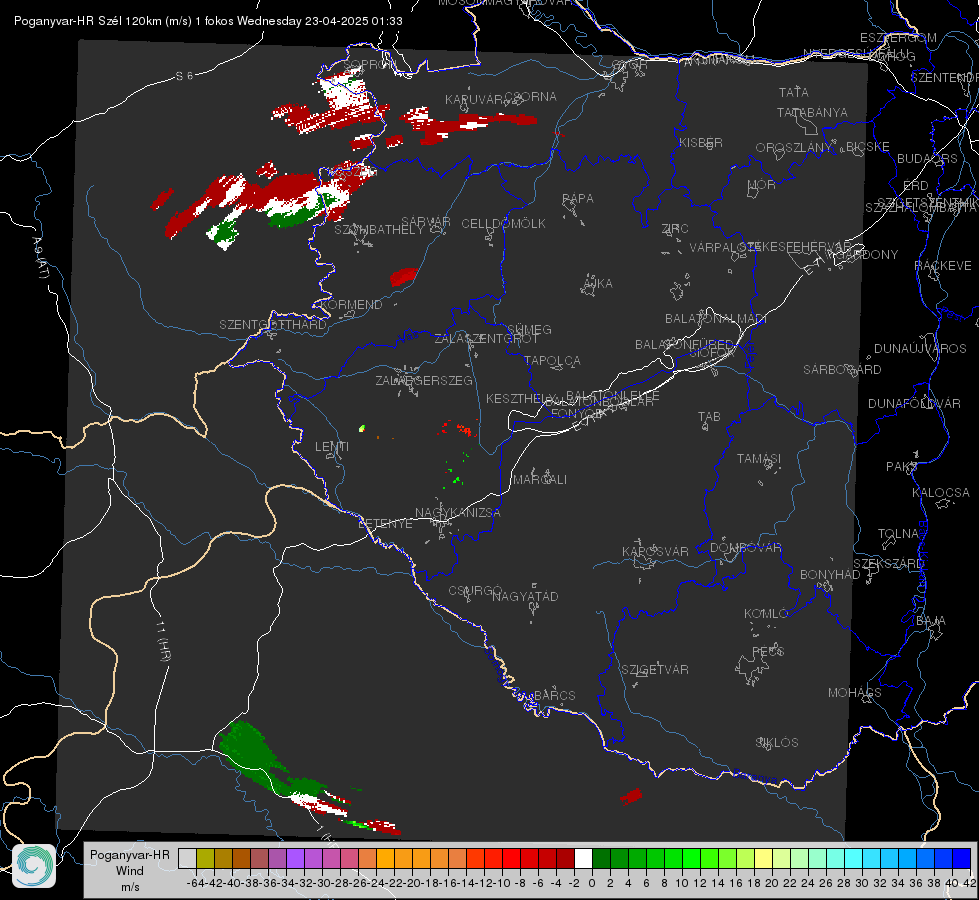Click the DOMBÓVÁR city label

[745, 548]
